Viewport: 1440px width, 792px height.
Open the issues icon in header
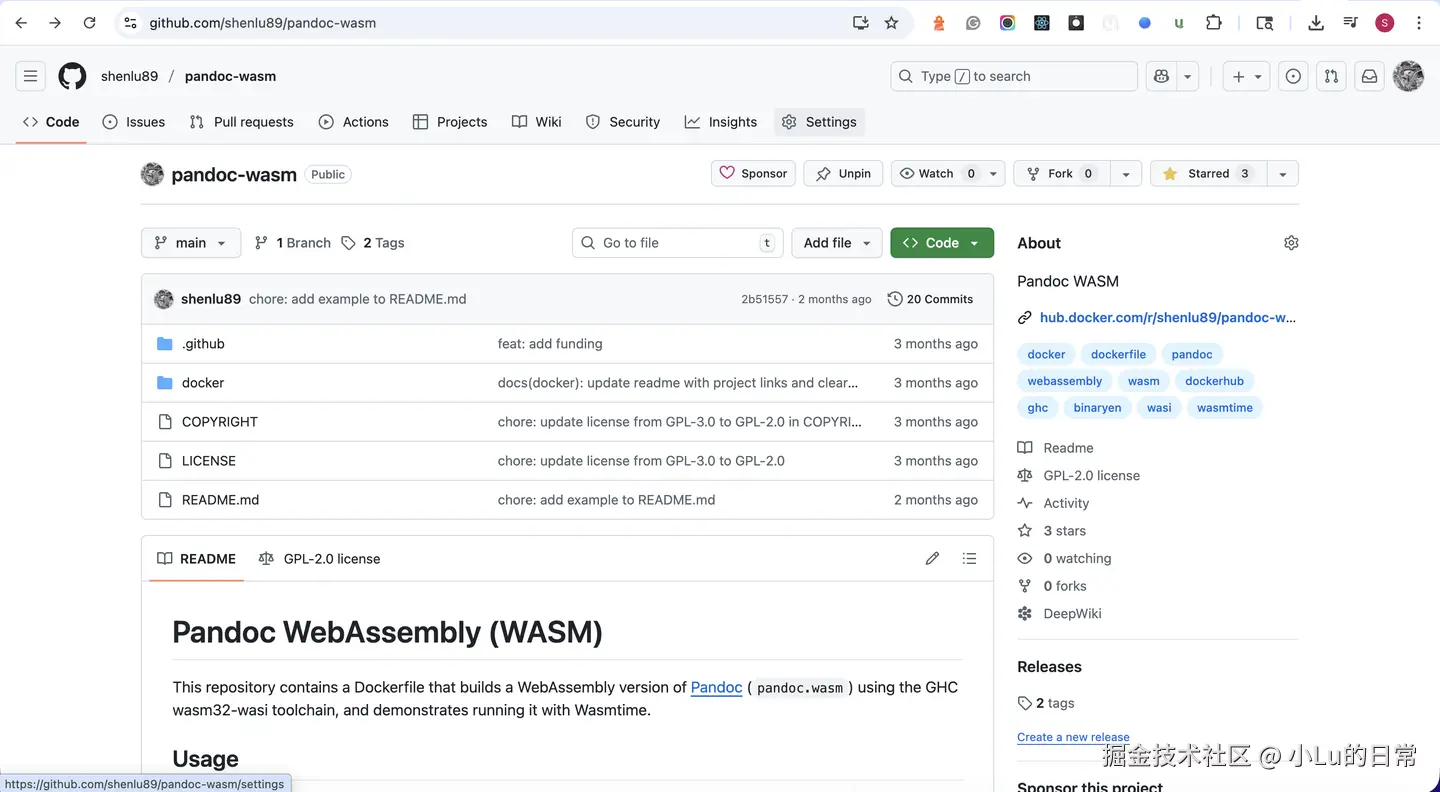tap(1293, 76)
